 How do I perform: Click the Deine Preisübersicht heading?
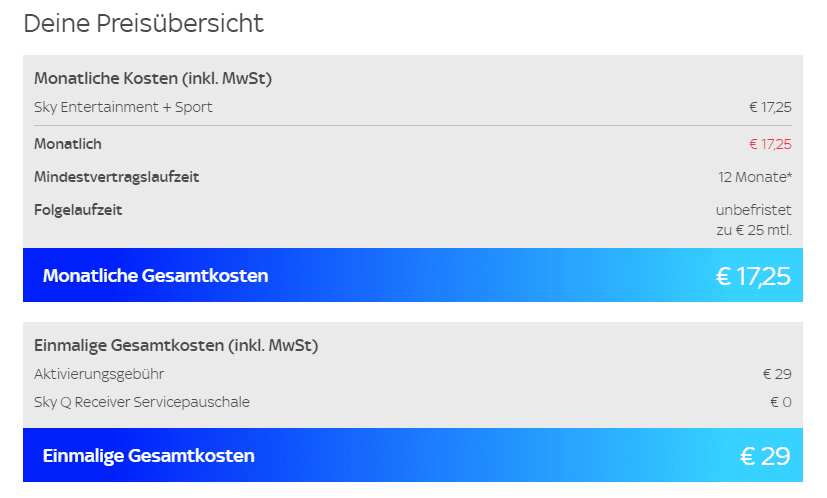(x=143, y=24)
